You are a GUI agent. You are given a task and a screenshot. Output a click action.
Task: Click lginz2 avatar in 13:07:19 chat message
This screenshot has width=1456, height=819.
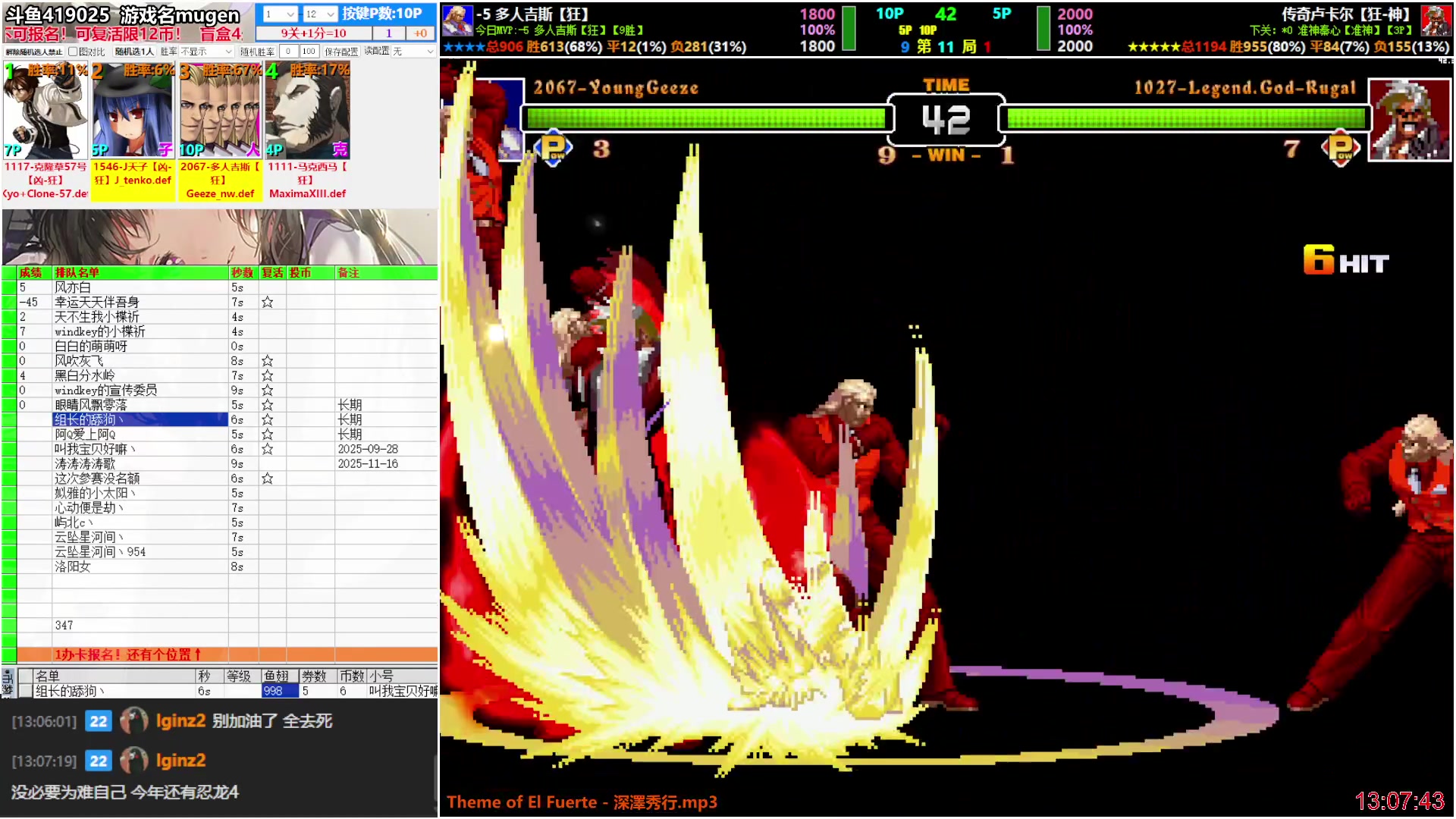click(134, 761)
